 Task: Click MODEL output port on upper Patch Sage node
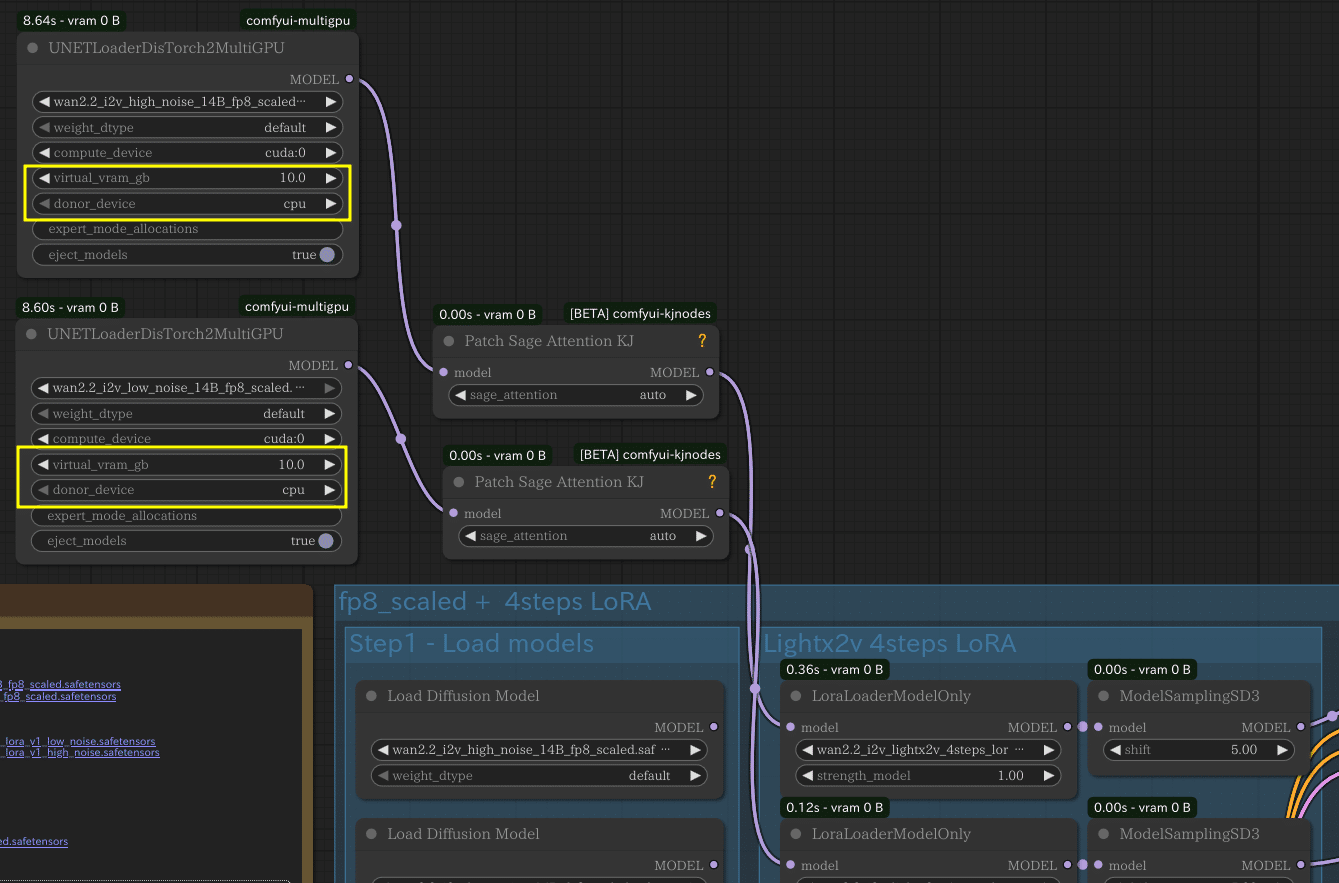coord(710,372)
